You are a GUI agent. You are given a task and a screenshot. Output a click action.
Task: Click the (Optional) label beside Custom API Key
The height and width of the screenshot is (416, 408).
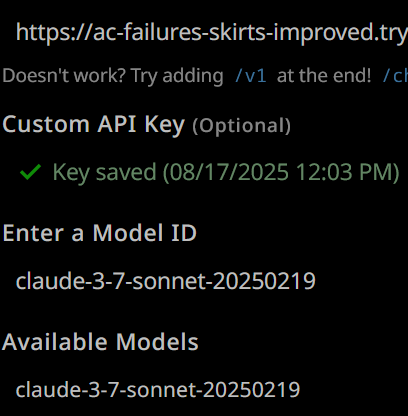tap(241, 126)
